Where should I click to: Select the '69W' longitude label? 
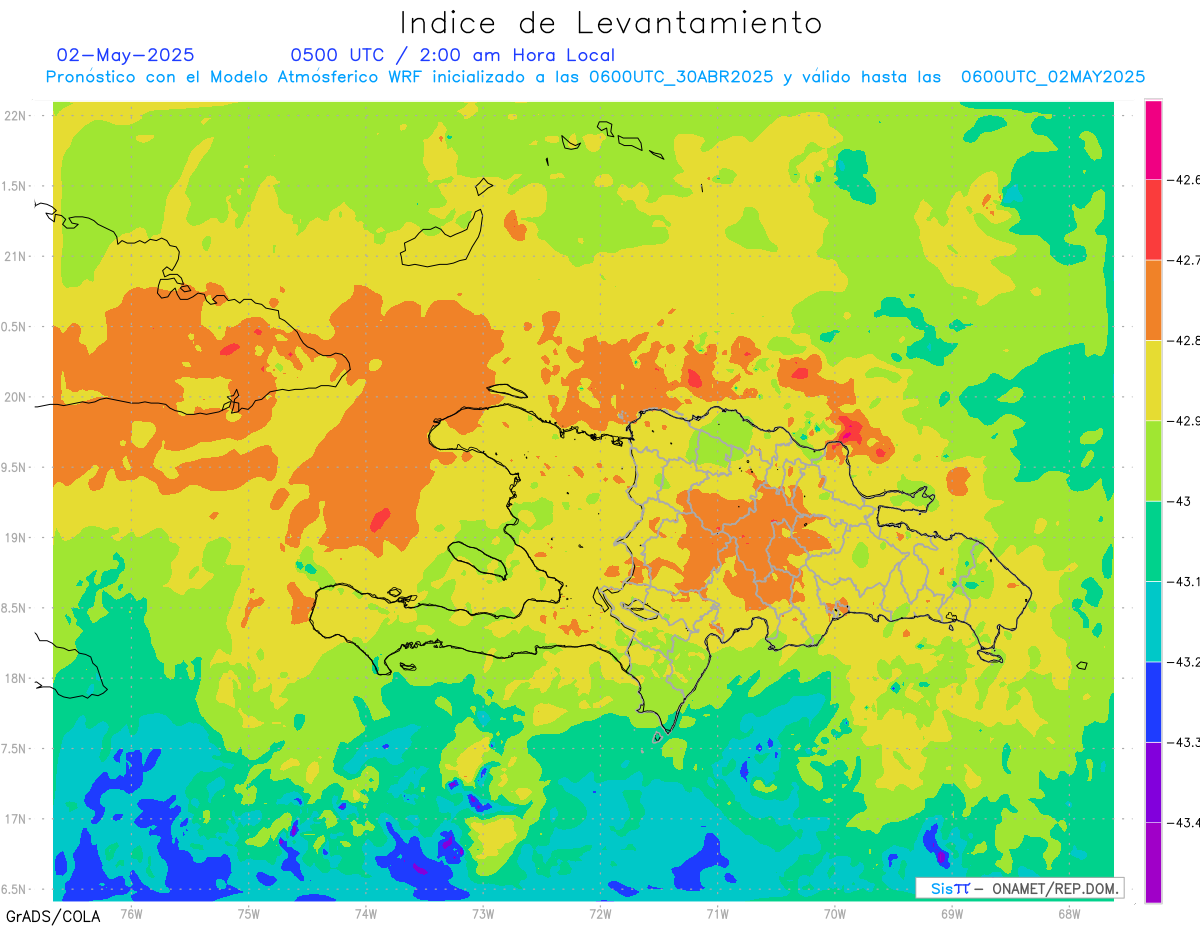point(951,913)
